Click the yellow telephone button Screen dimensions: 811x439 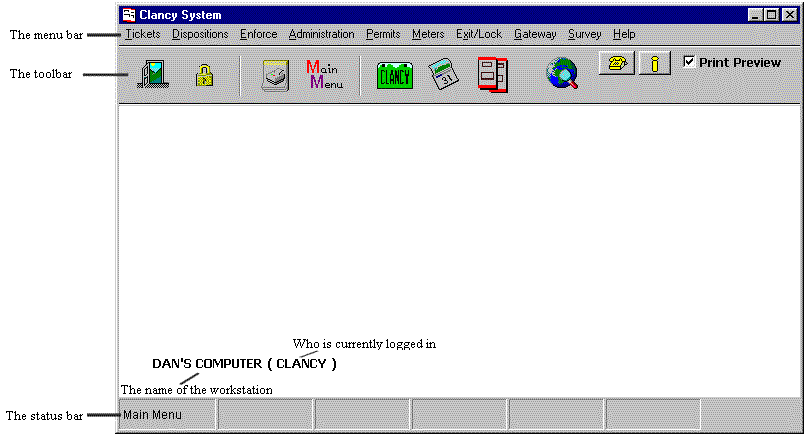[x=617, y=63]
